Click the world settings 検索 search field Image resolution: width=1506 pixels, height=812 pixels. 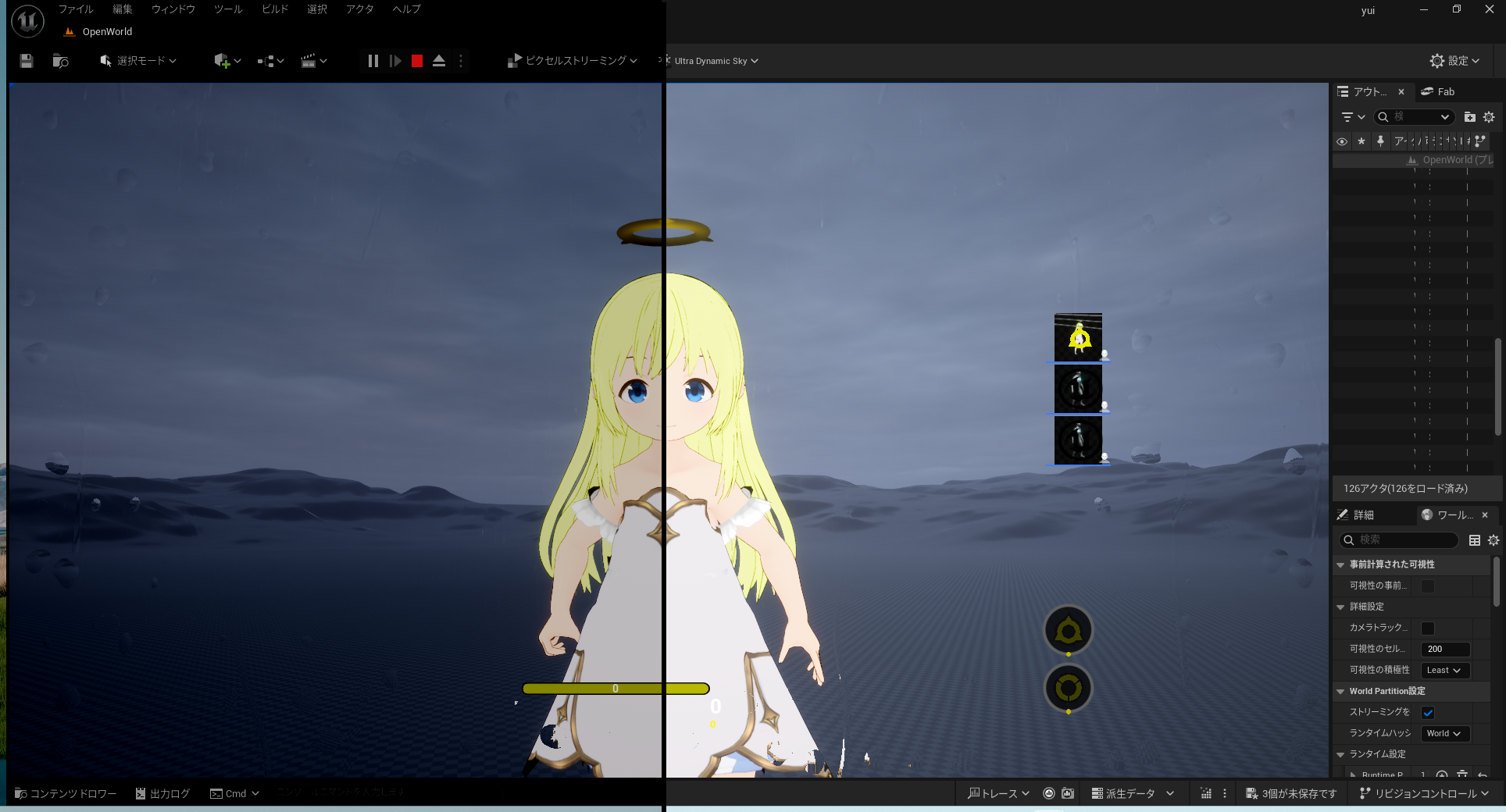tap(1399, 540)
